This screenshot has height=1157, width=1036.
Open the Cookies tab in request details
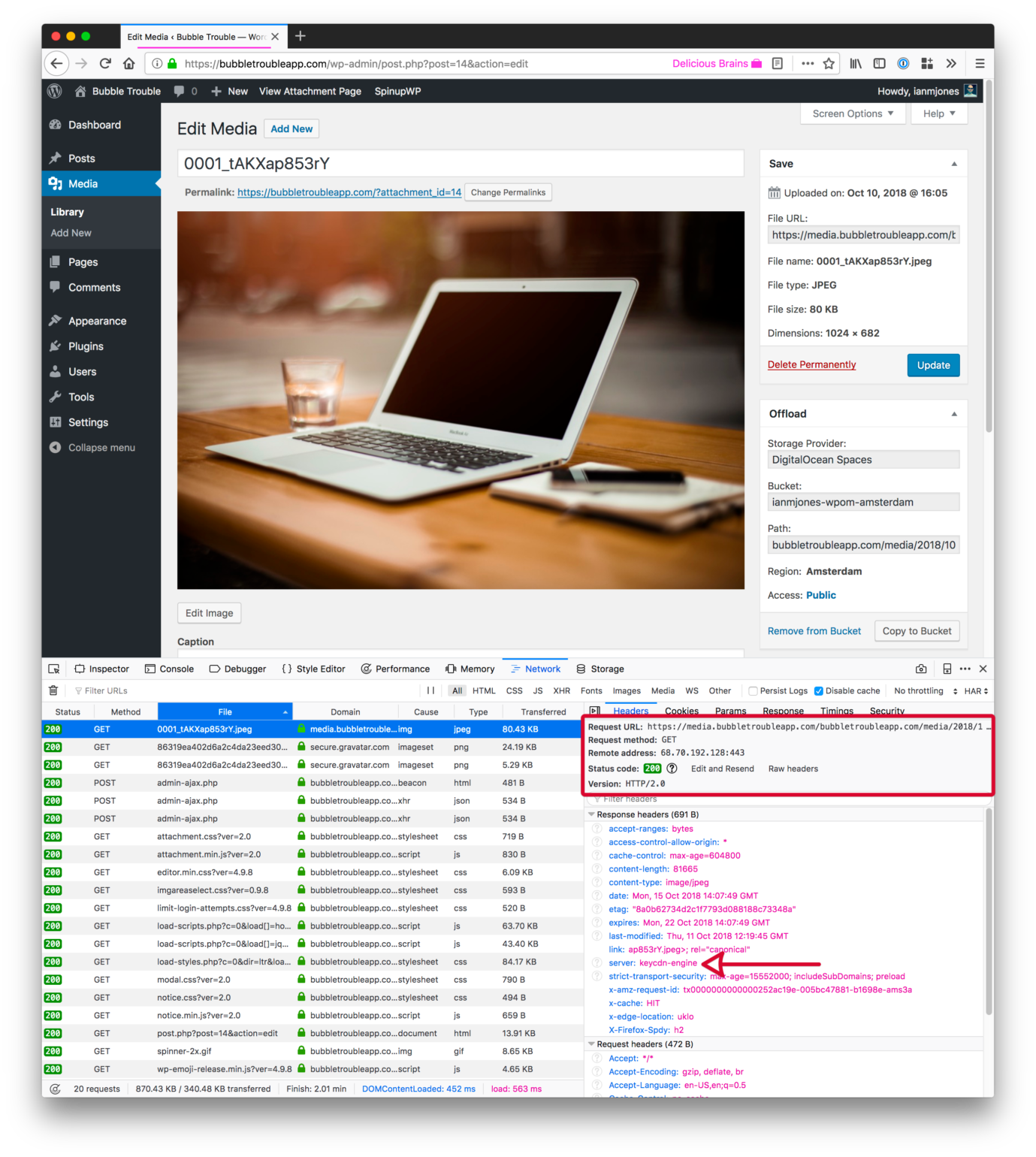681,711
